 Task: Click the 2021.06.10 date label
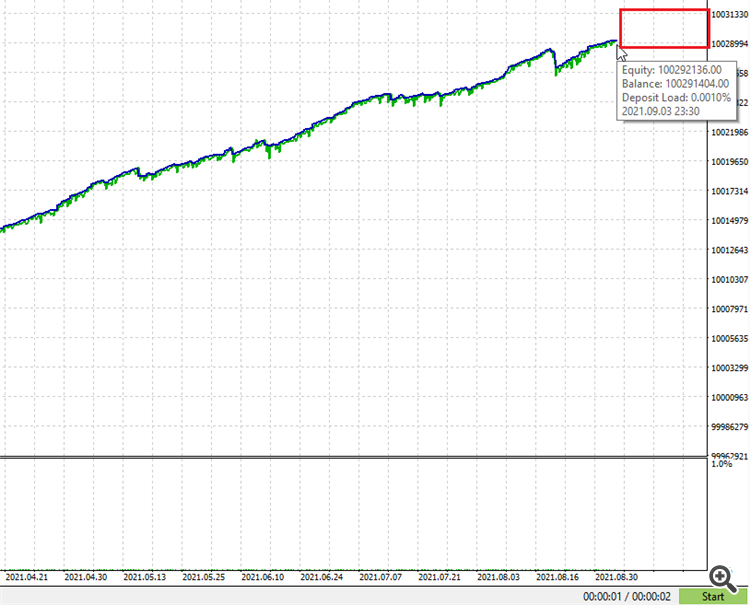tap(263, 577)
